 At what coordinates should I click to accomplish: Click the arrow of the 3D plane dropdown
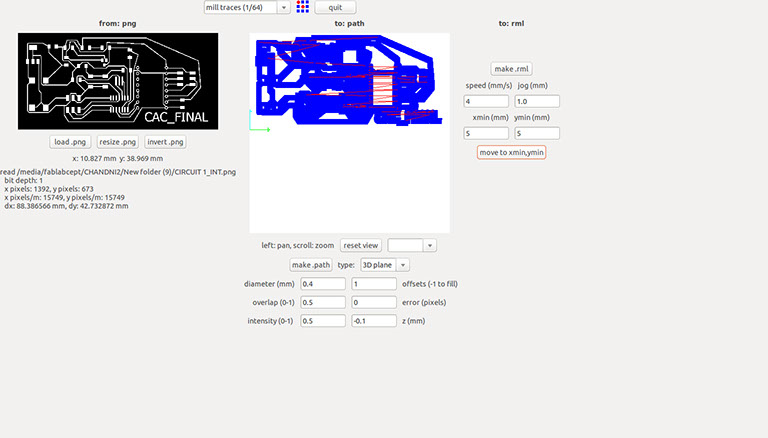[403, 265]
